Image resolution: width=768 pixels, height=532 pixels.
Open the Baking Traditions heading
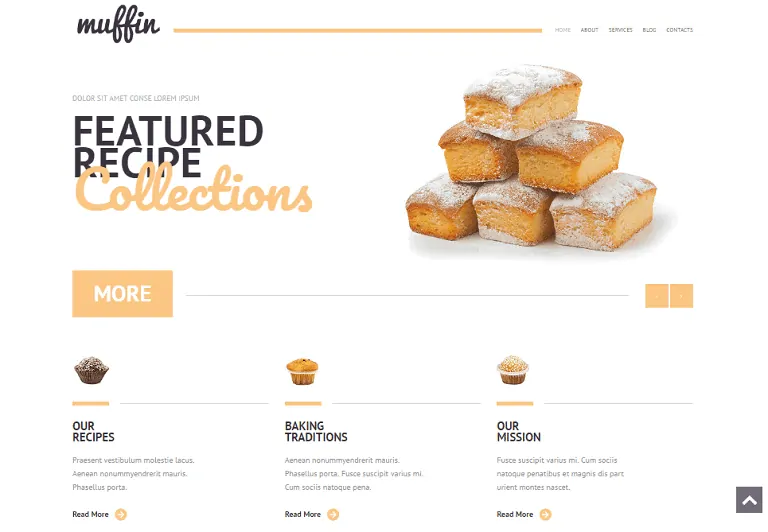click(x=316, y=432)
